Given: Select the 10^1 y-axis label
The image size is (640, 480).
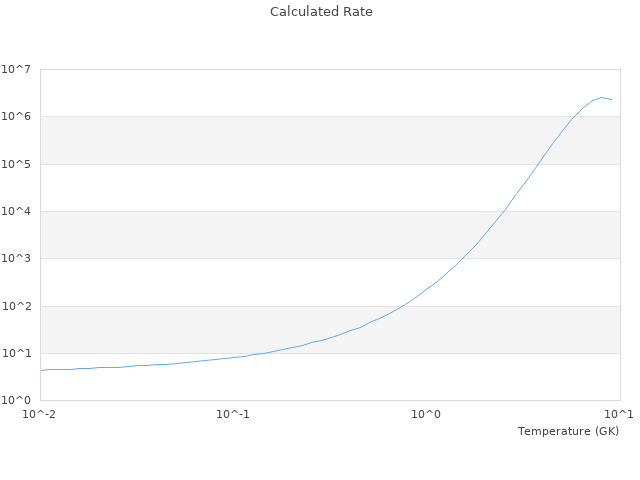Looking at the screenshot, I should (16, 354).
